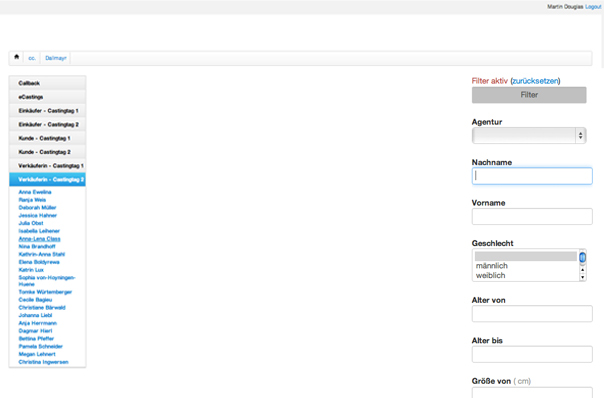
Task: Open Anna Ewelina's profile link
Action: pos(35,192)
